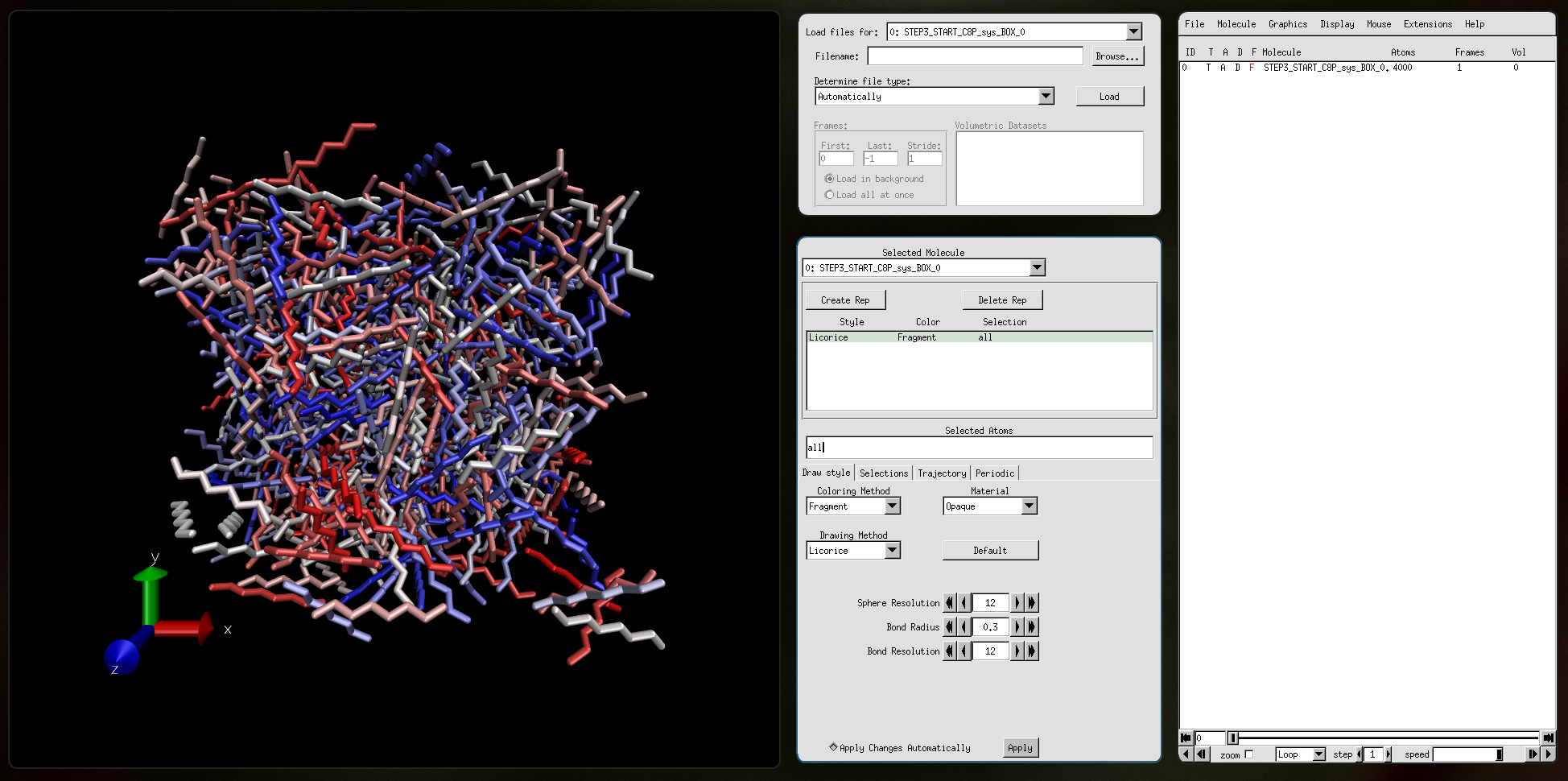Switch to the Trajectory tab
This screenshot has height=781, width=1568.
[x=941, y=473]
